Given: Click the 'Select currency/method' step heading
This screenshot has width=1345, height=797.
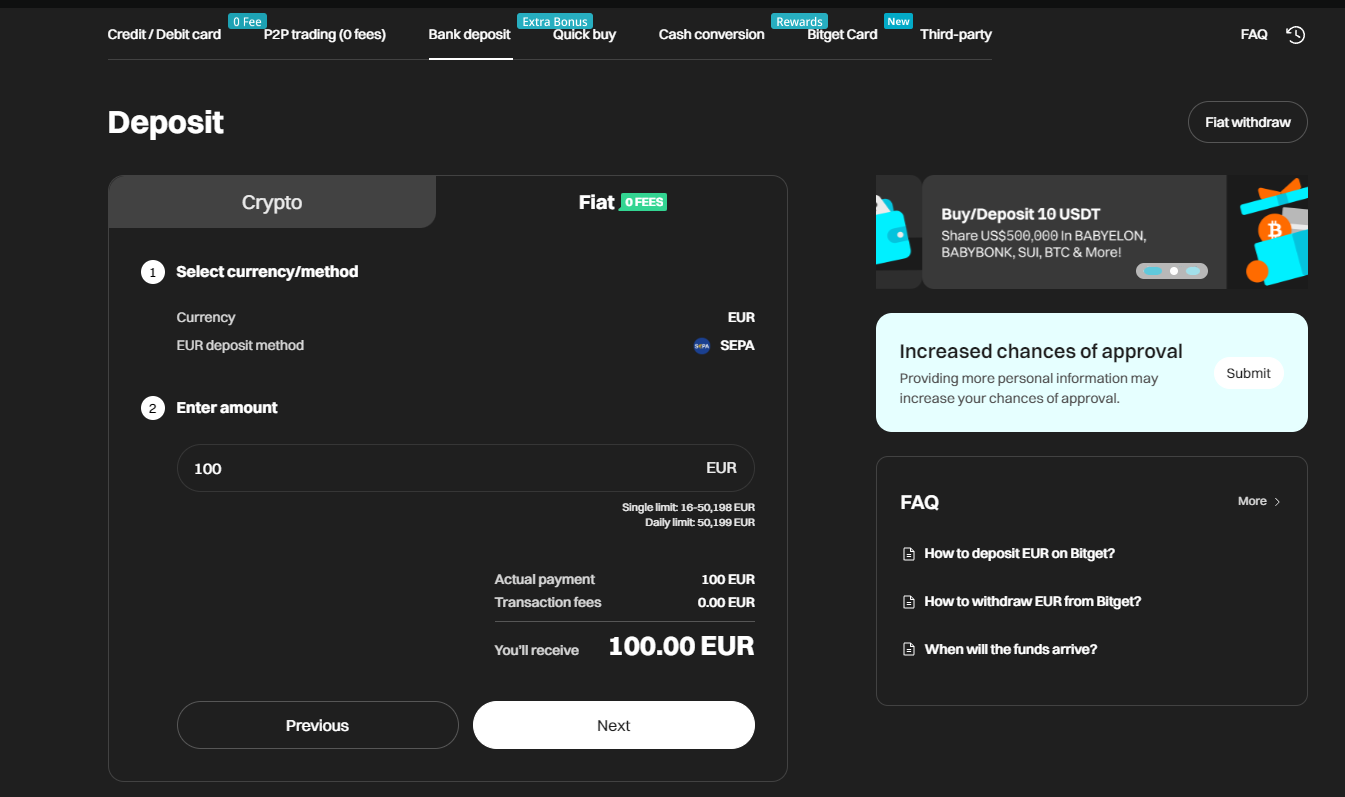Looking at the screenshot, I should point(267,272).
